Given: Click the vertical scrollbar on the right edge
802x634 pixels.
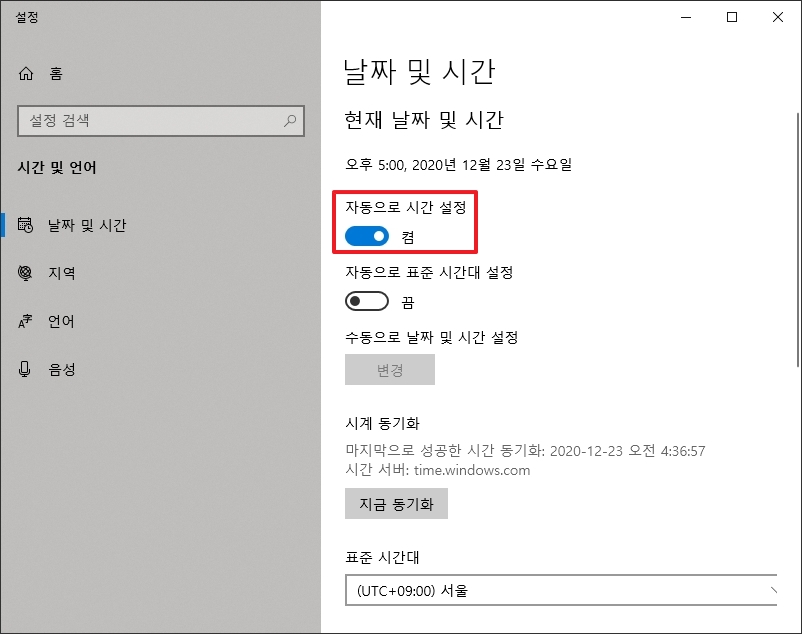Looking at the screenshot, I should tap(798, 239).
